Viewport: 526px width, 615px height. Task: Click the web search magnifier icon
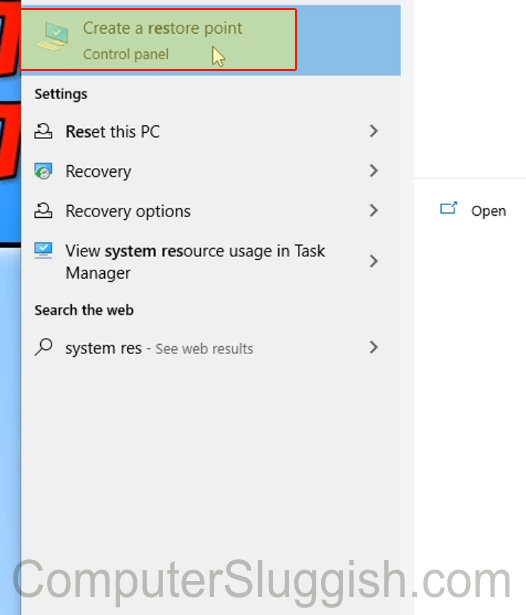pyautogui.click(x=44, y=347)
